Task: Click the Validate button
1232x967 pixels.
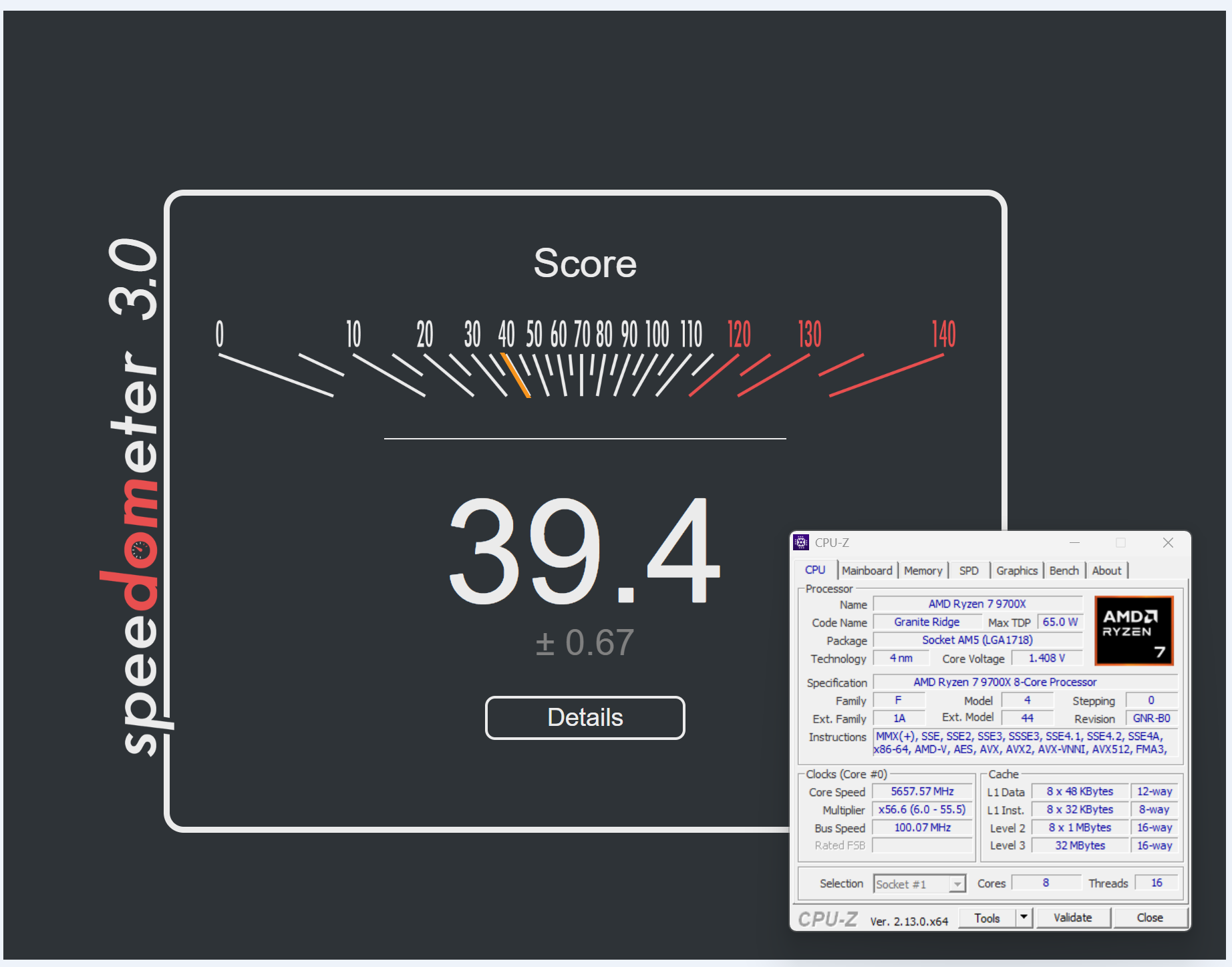Action: (x=1073, y=918)
